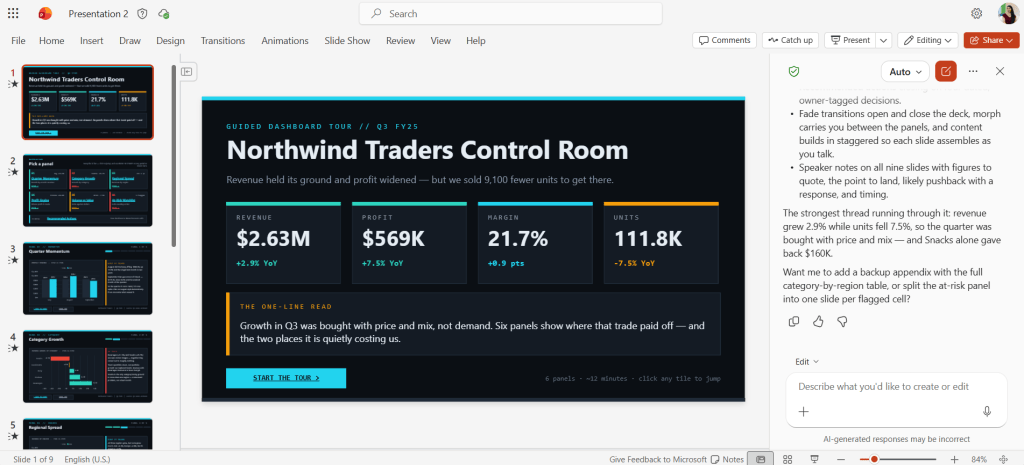Switch to Normal view in status bar

point(760,459)
